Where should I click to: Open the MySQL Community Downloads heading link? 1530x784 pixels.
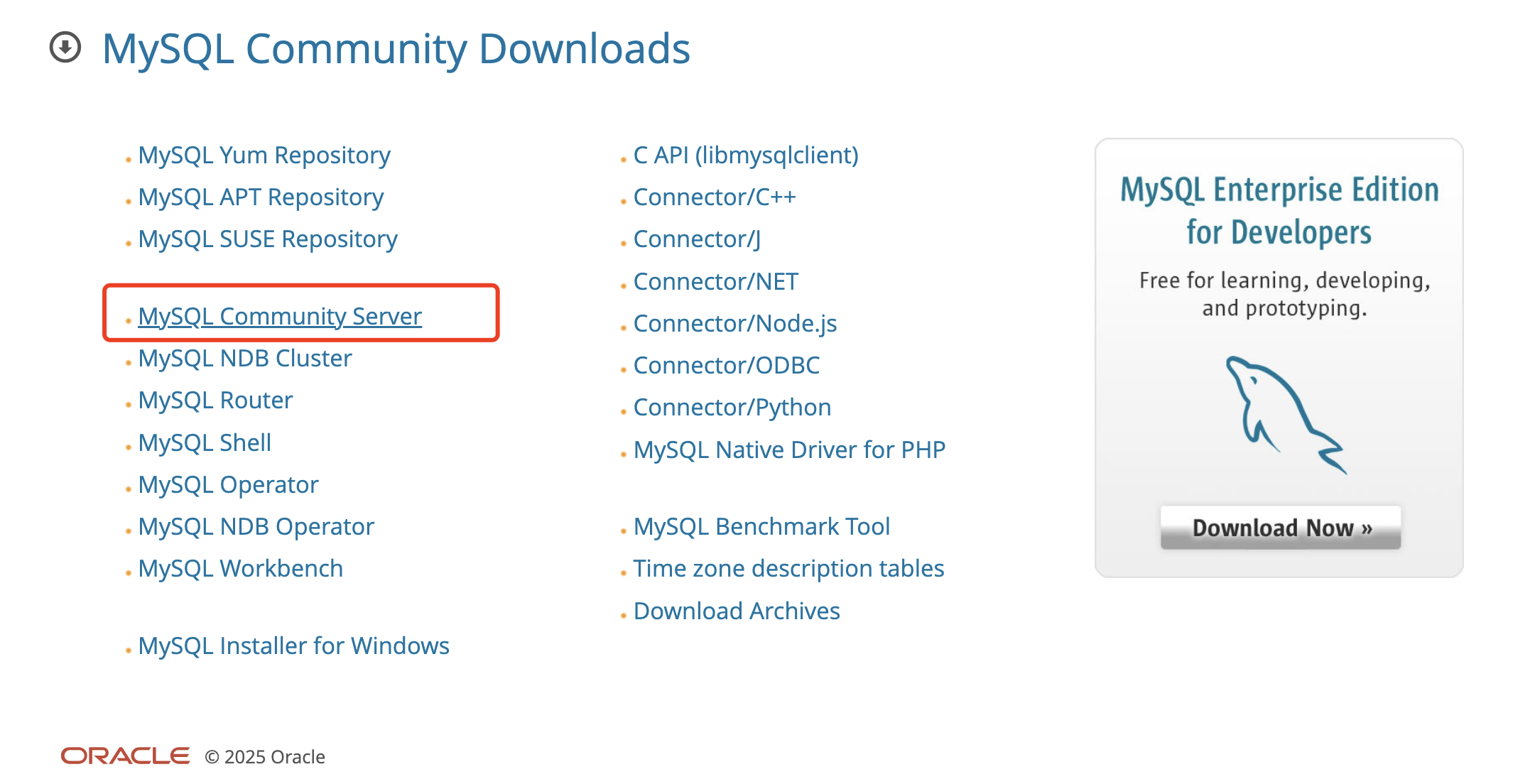(396, 48)
